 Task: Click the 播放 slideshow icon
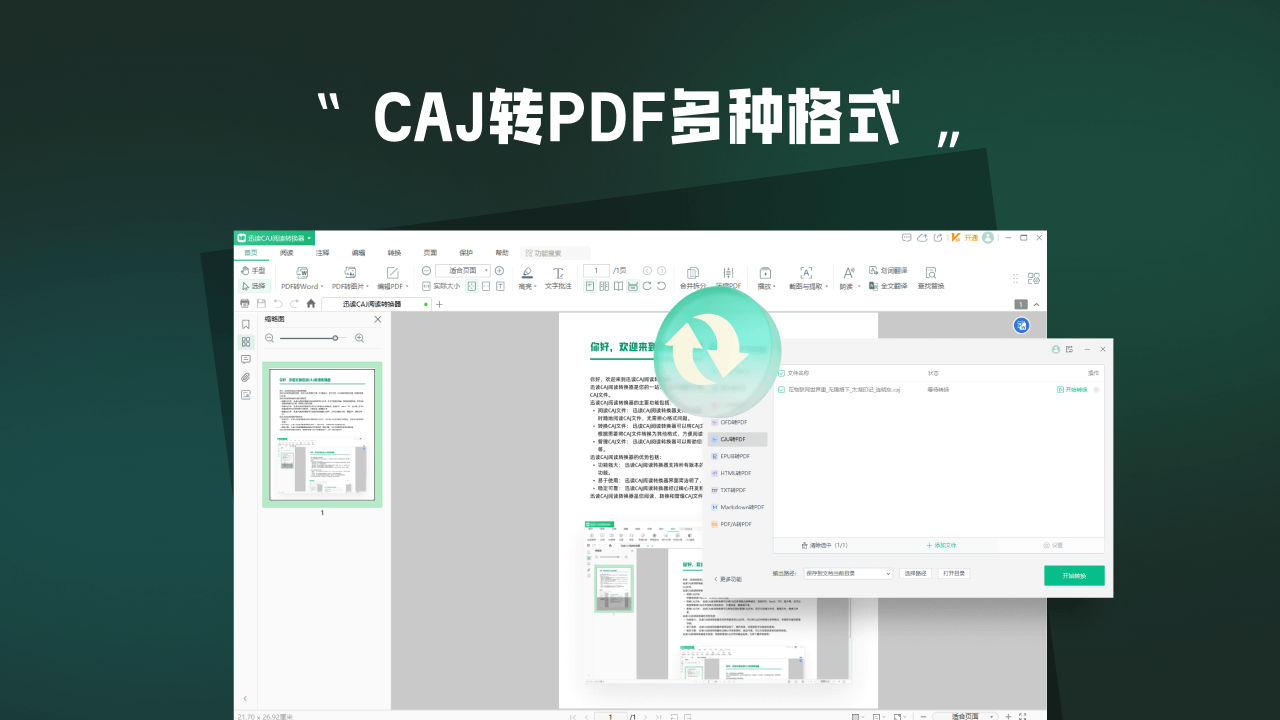coord(765,272)
